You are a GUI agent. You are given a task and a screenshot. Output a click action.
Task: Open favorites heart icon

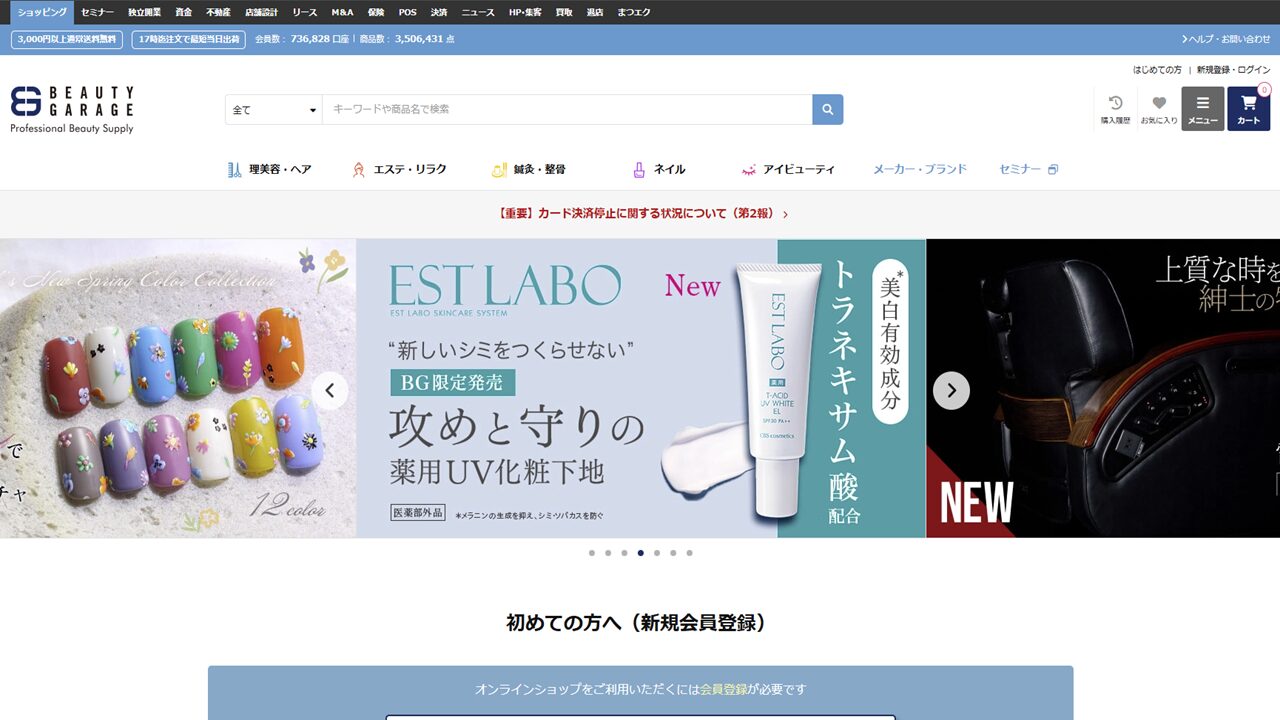pos(1159,108)
